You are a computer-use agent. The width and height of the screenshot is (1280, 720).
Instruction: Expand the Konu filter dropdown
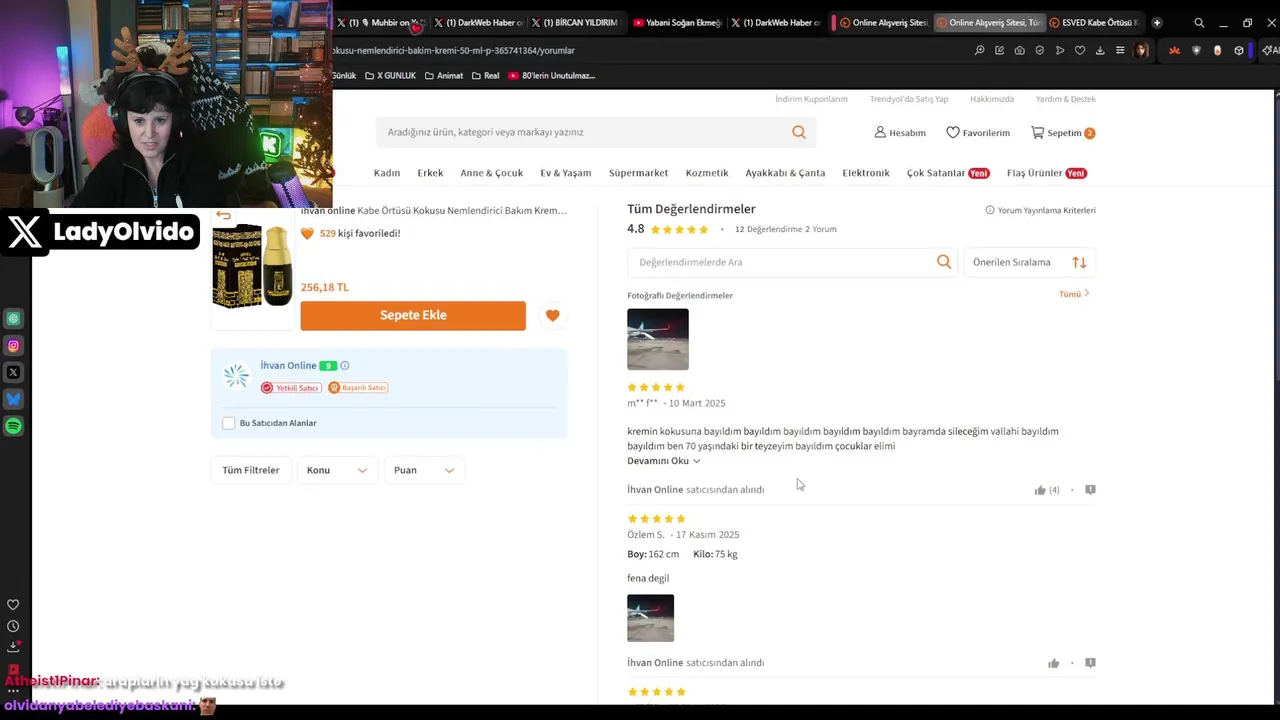[x=337, y=470]
